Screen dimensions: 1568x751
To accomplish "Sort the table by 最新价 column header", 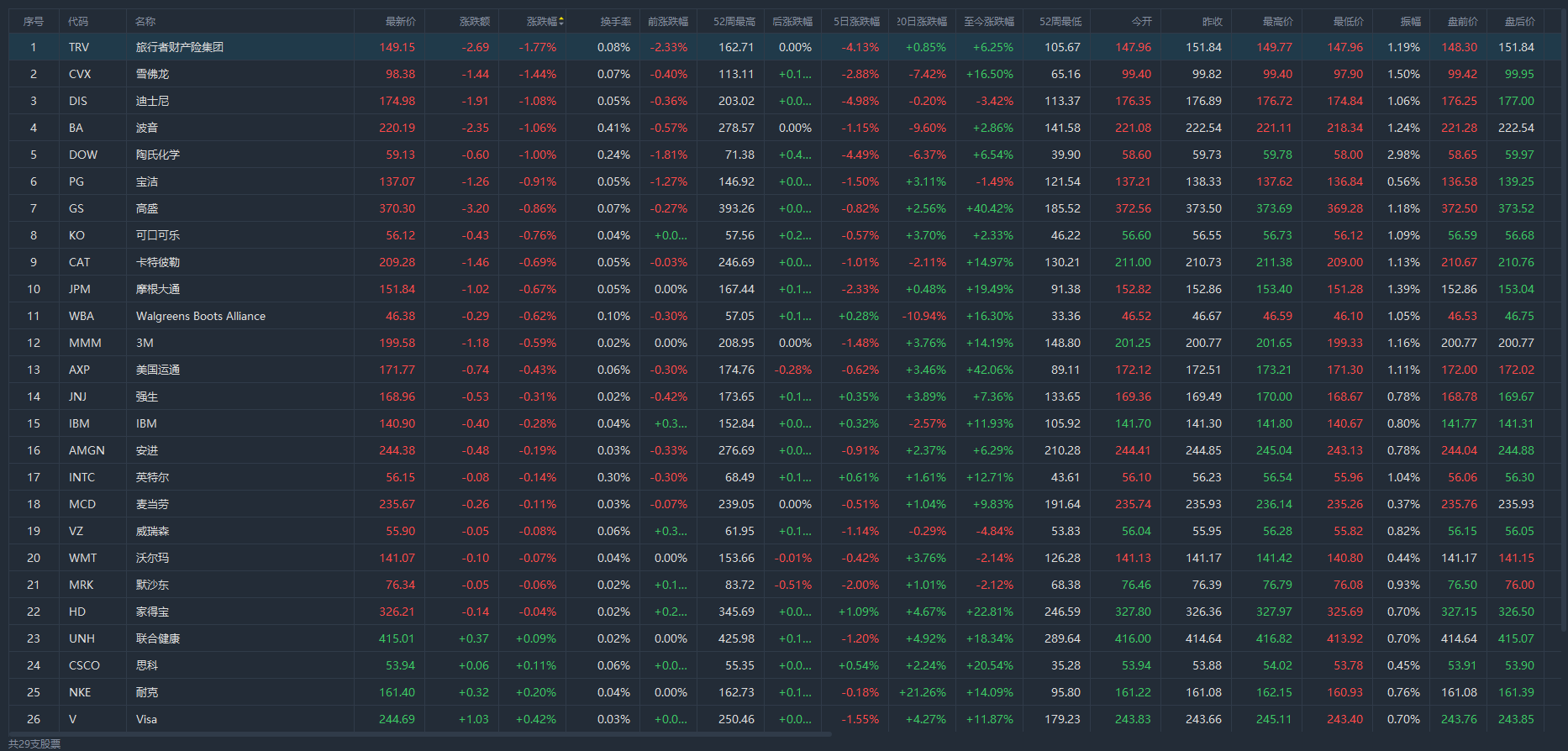I will pyautogui.click(x=400, y=21).
